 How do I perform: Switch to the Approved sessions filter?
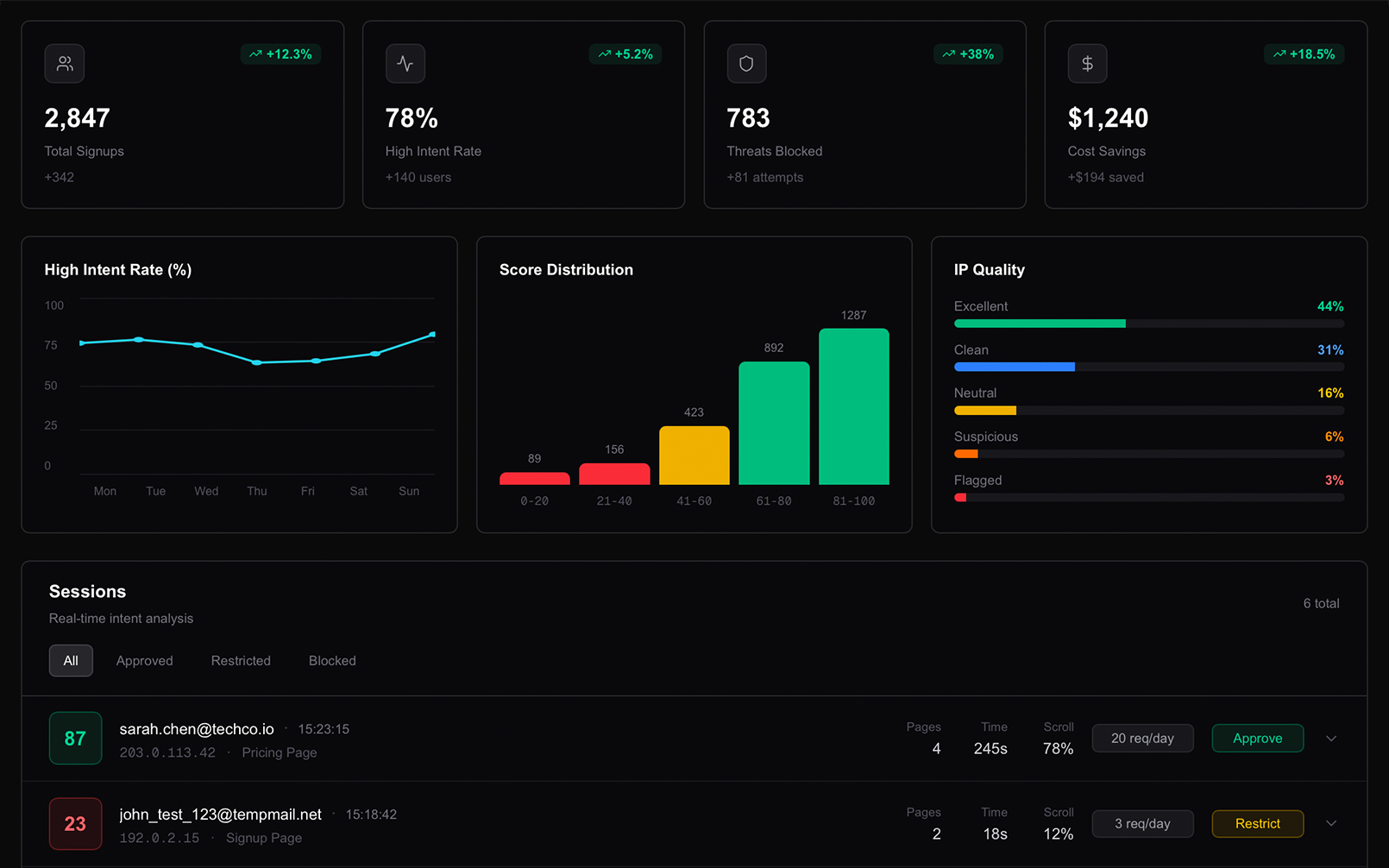(x=144, y=660)
